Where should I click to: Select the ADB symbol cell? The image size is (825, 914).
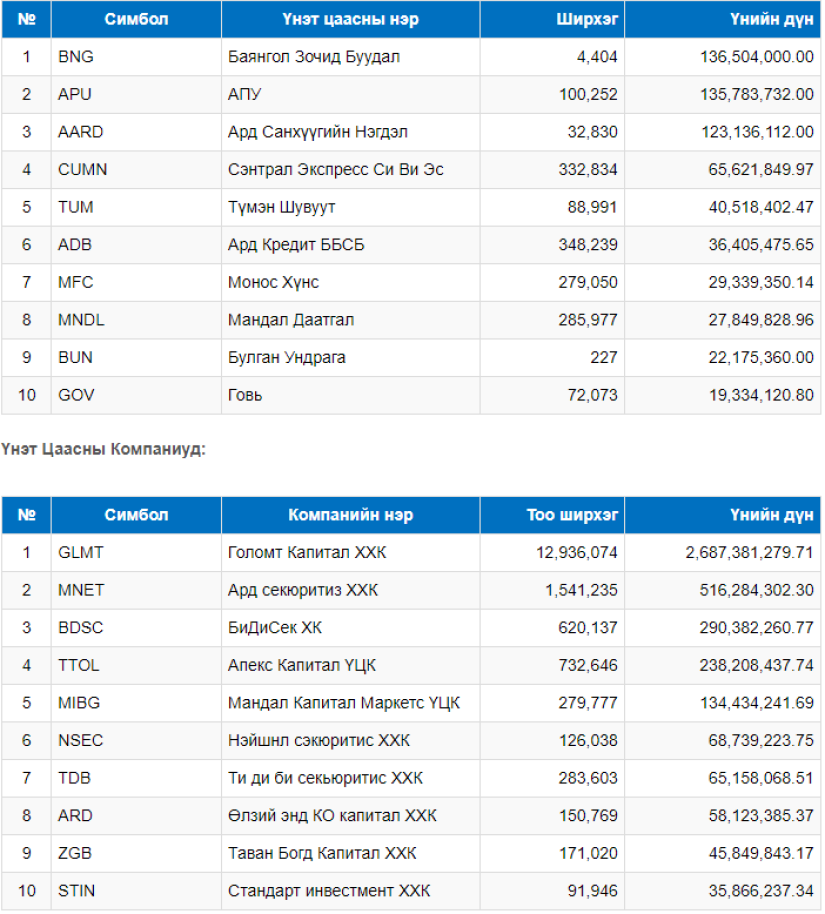click(x=136, y=245)
